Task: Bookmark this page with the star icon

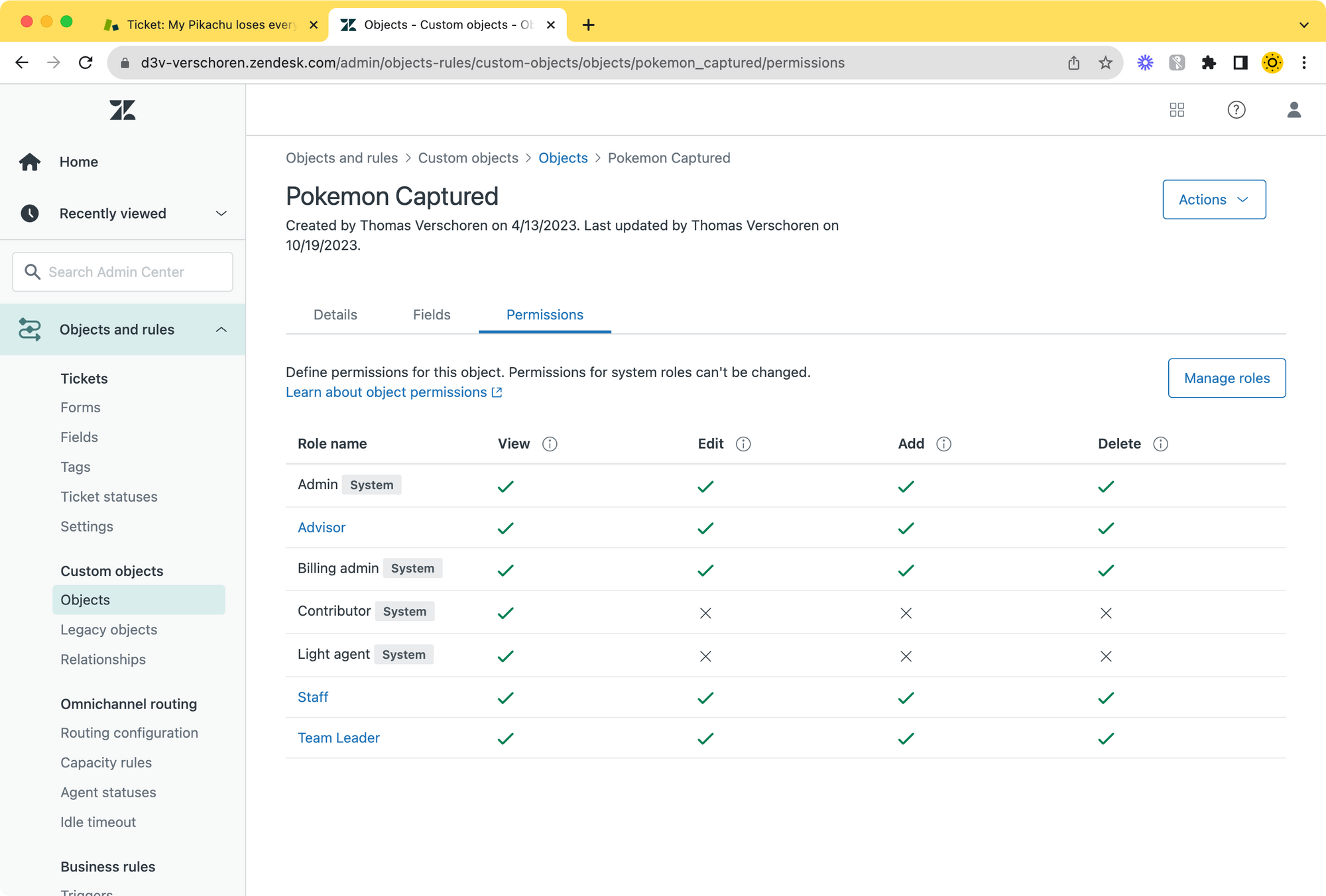Action: 1105,63
